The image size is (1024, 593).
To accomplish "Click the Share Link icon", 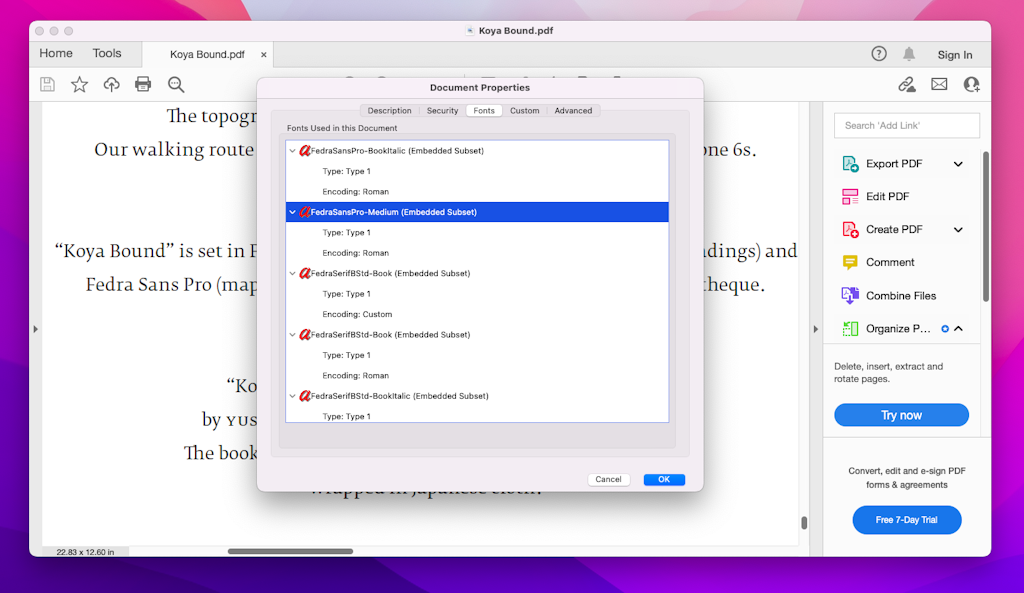I will [x=907, y=85].
